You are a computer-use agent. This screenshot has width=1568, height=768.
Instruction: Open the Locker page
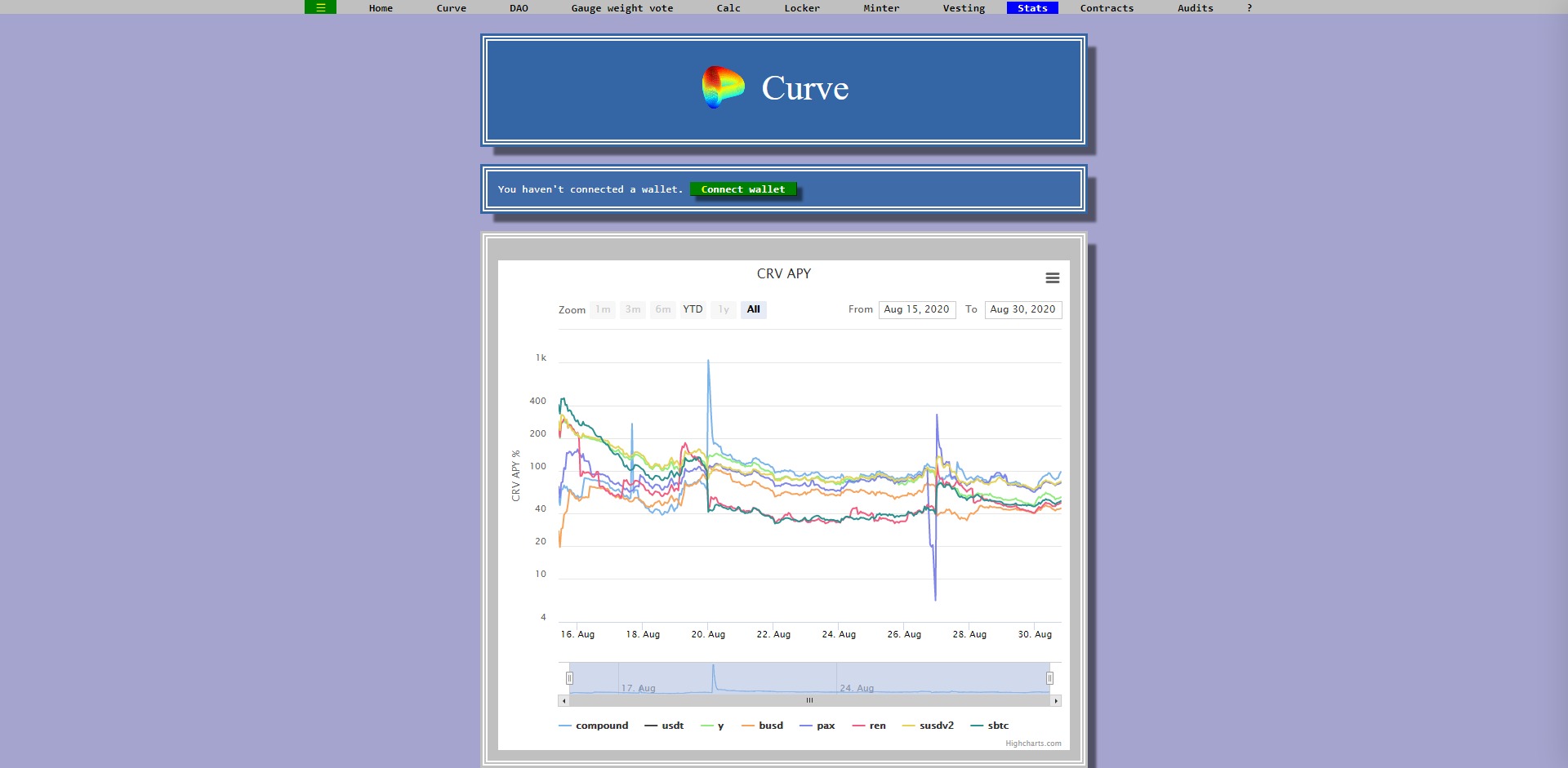pos(802,8)
